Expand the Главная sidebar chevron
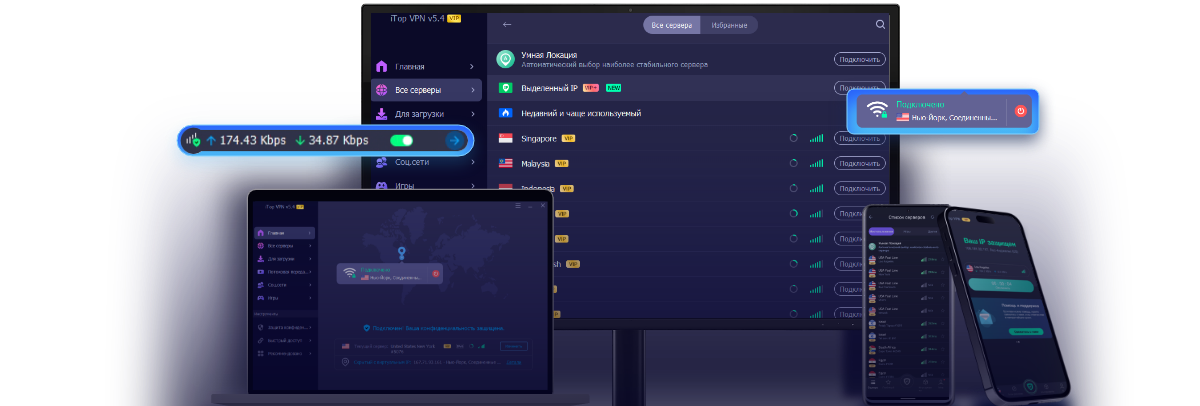This screenshot has height=406, width=1200. (x=472, y=66)
